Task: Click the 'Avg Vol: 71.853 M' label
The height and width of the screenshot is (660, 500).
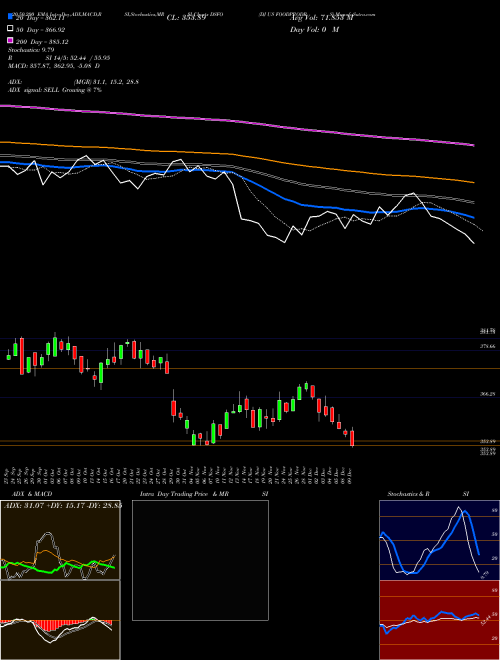Action: tap(322, 18)
